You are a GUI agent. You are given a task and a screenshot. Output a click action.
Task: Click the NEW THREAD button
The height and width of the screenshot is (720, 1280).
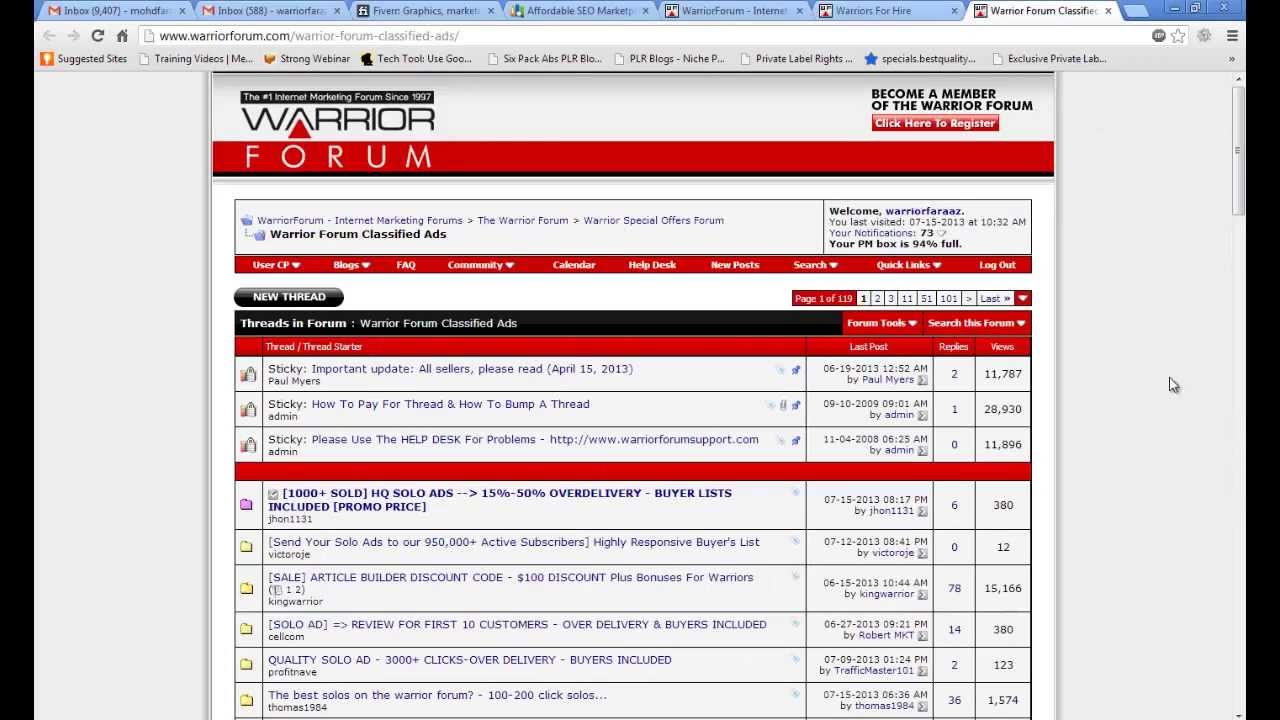(289, 297)
